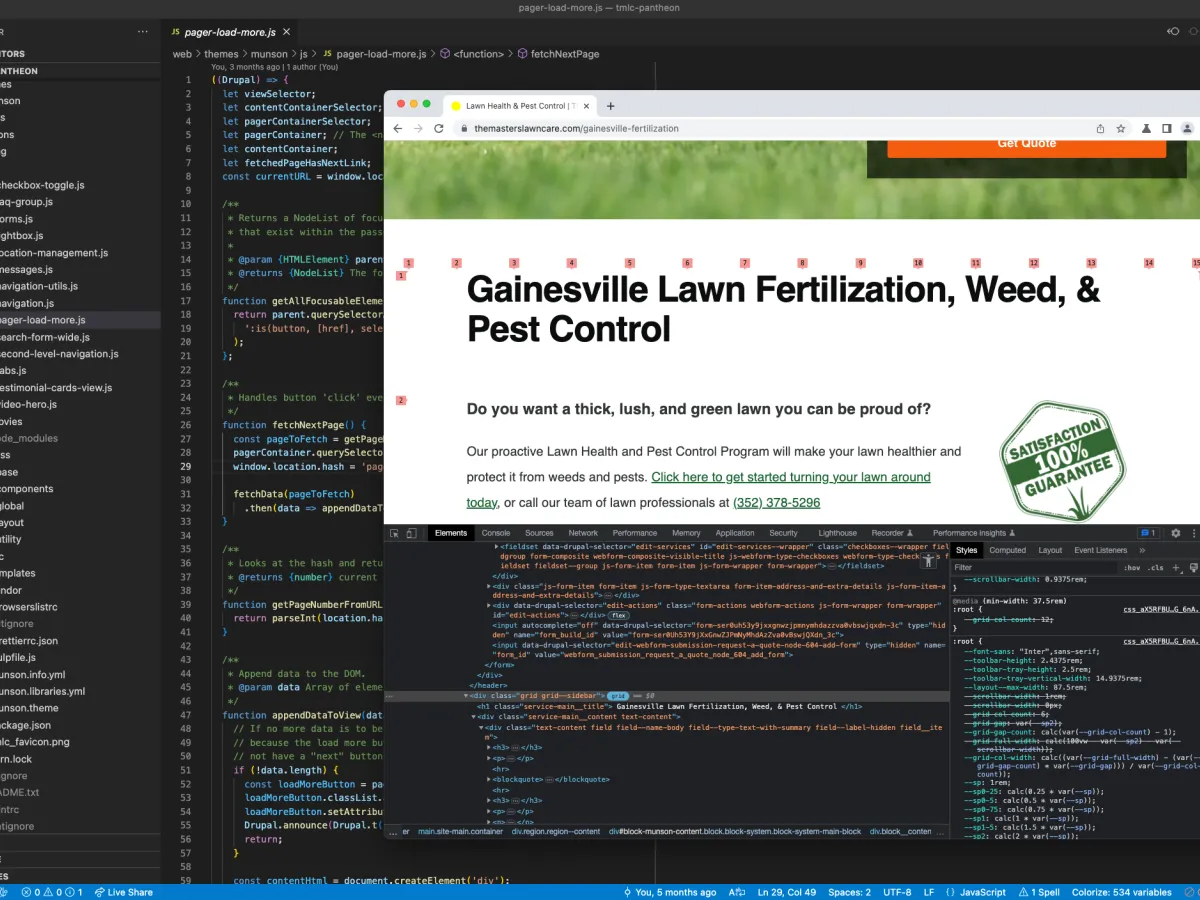Click the 'Click here to get started' link
The width and height of the screenshot is (1200, 900).
pos(790,477)
